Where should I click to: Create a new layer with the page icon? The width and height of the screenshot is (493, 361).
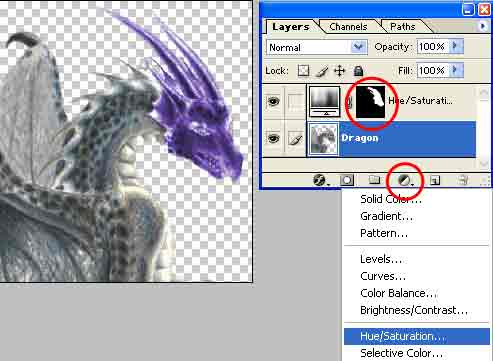[x=435, y=180]
